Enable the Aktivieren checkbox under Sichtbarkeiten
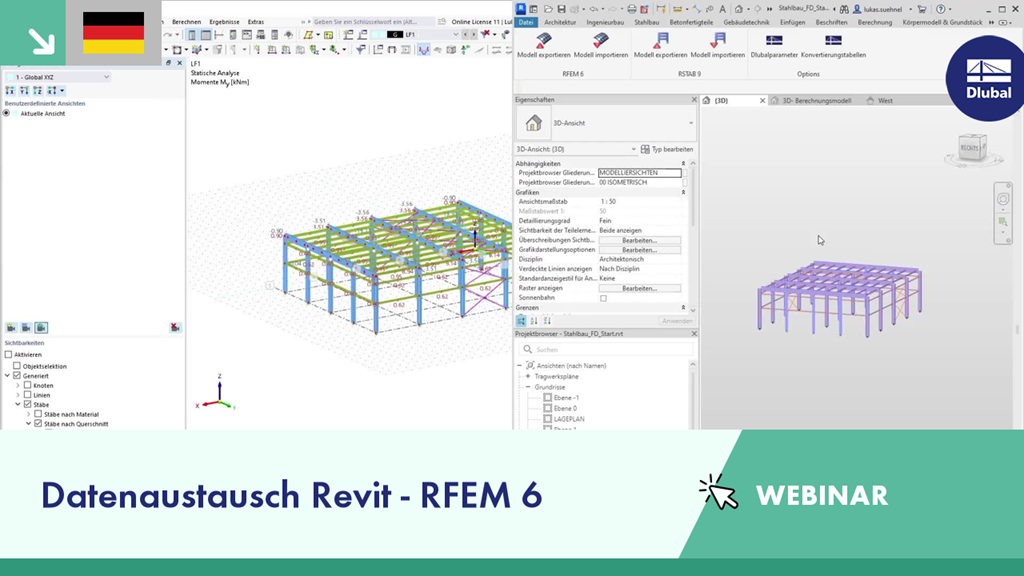Screen dimensions: 1024x576 [9, 355]
